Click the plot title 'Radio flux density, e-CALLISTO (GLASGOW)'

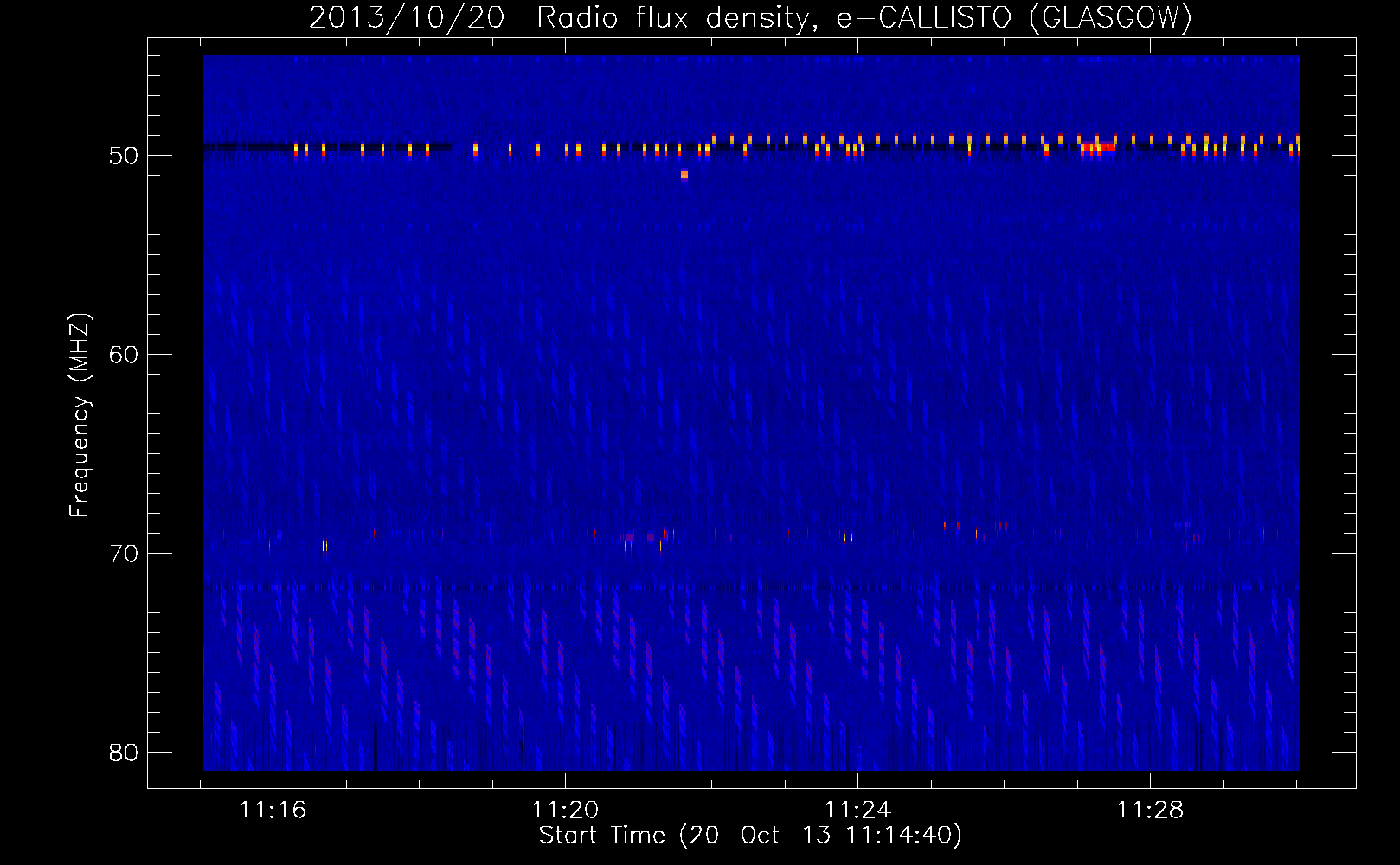point(864,18)
